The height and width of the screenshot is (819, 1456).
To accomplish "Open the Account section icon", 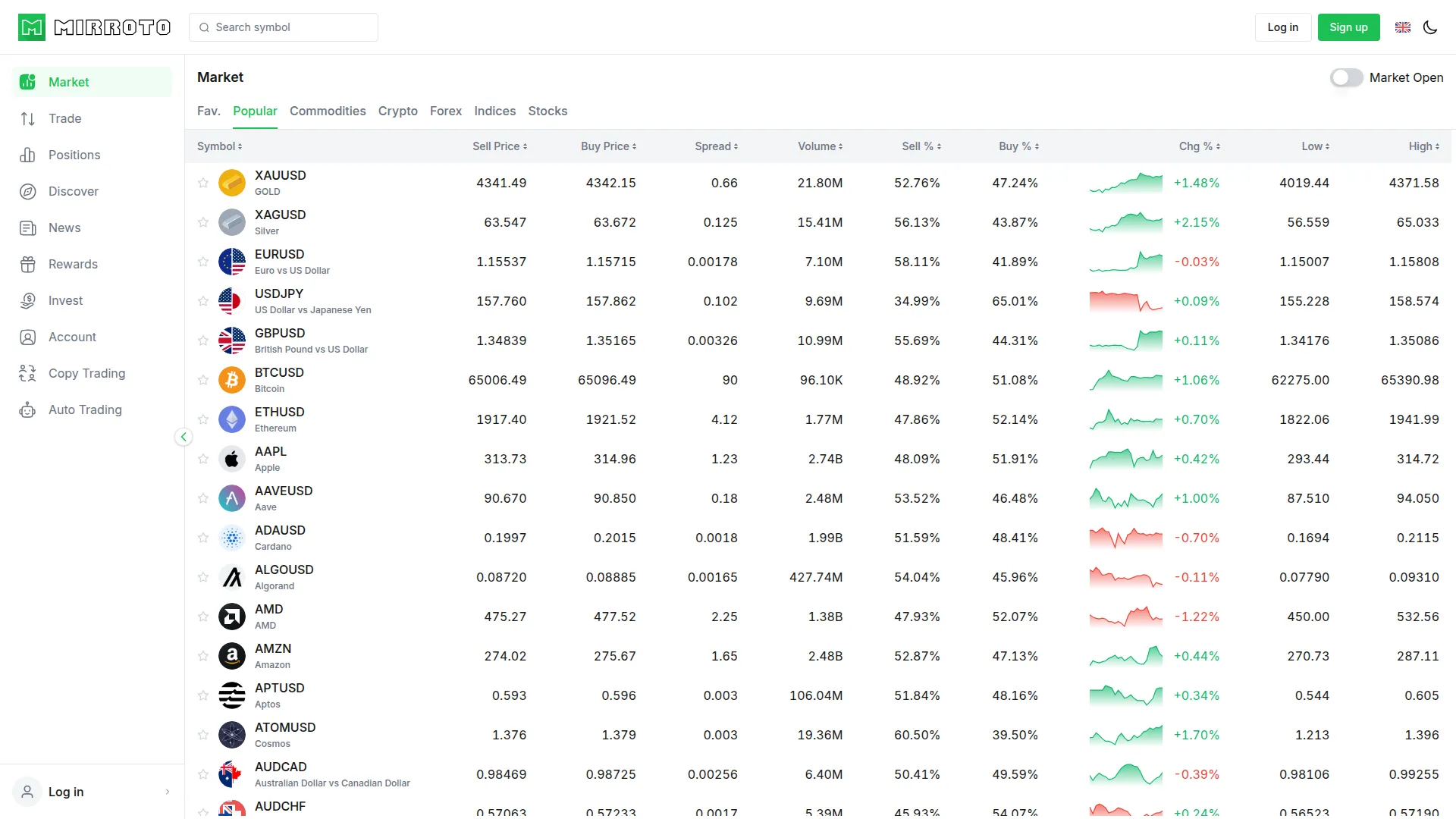I will click(x=28, y=337).
